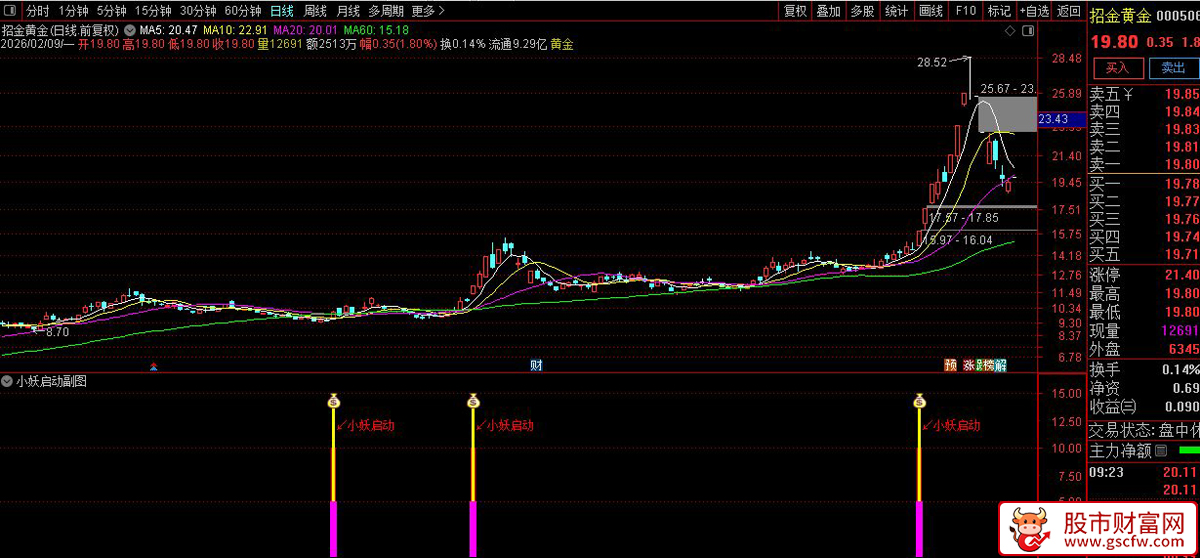The image size is (1200, 558).
Task: Select the 60分钟 period tab
Action: tap(243, 11)
